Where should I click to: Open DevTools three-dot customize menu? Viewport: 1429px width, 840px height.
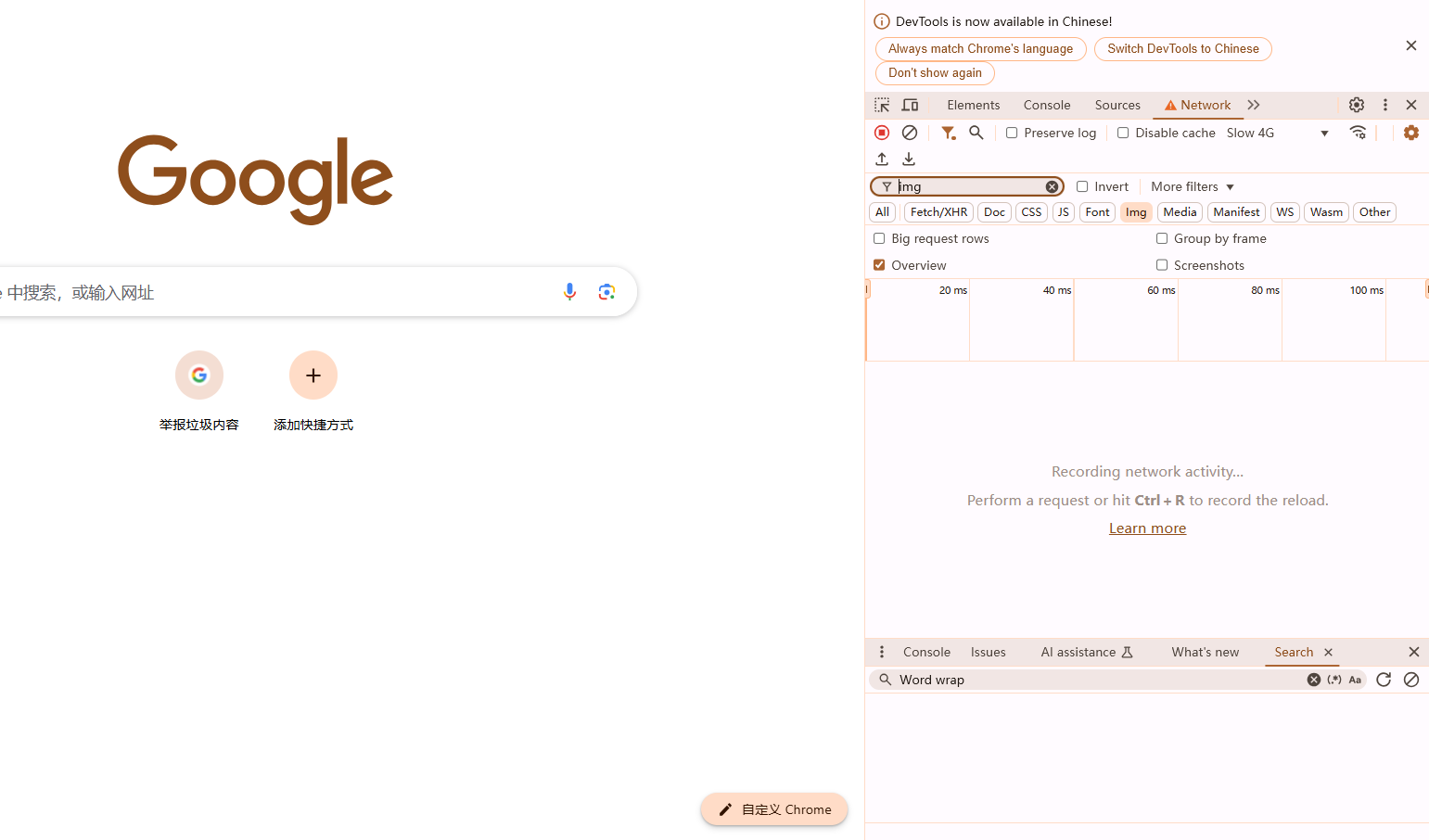pos(1385,105)
